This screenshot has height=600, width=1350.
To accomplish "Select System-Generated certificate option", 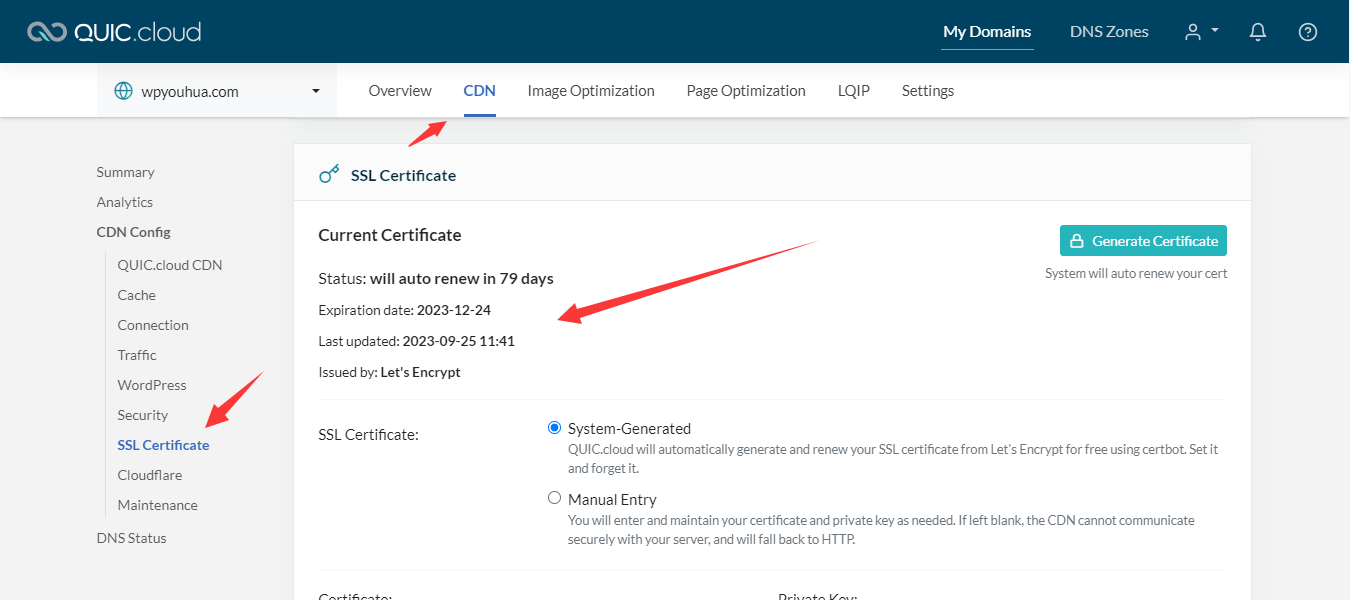I will (x=555, y=428).
